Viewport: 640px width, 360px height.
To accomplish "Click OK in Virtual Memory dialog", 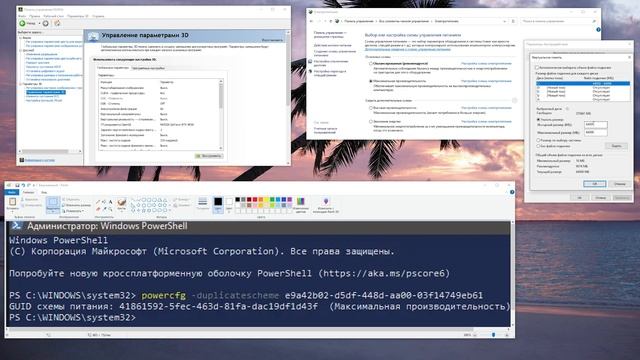I will (x=594, y=184).
